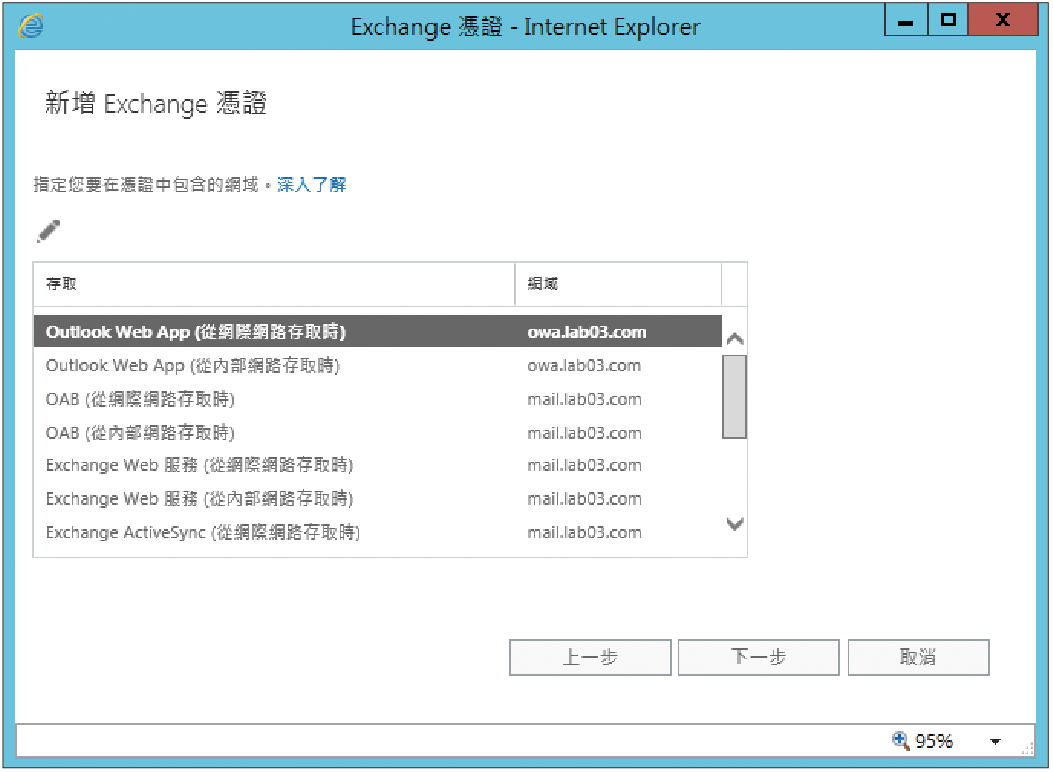Viewport: 1053px width, 772px height.
Task: Open the 深入了解 link
Action: pyautogui.click(x=312, y=185)
